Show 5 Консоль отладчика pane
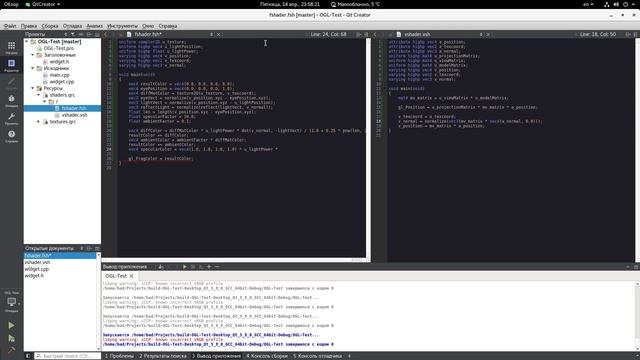The width and height of the screenshot is (640, 360). (318, 356)
